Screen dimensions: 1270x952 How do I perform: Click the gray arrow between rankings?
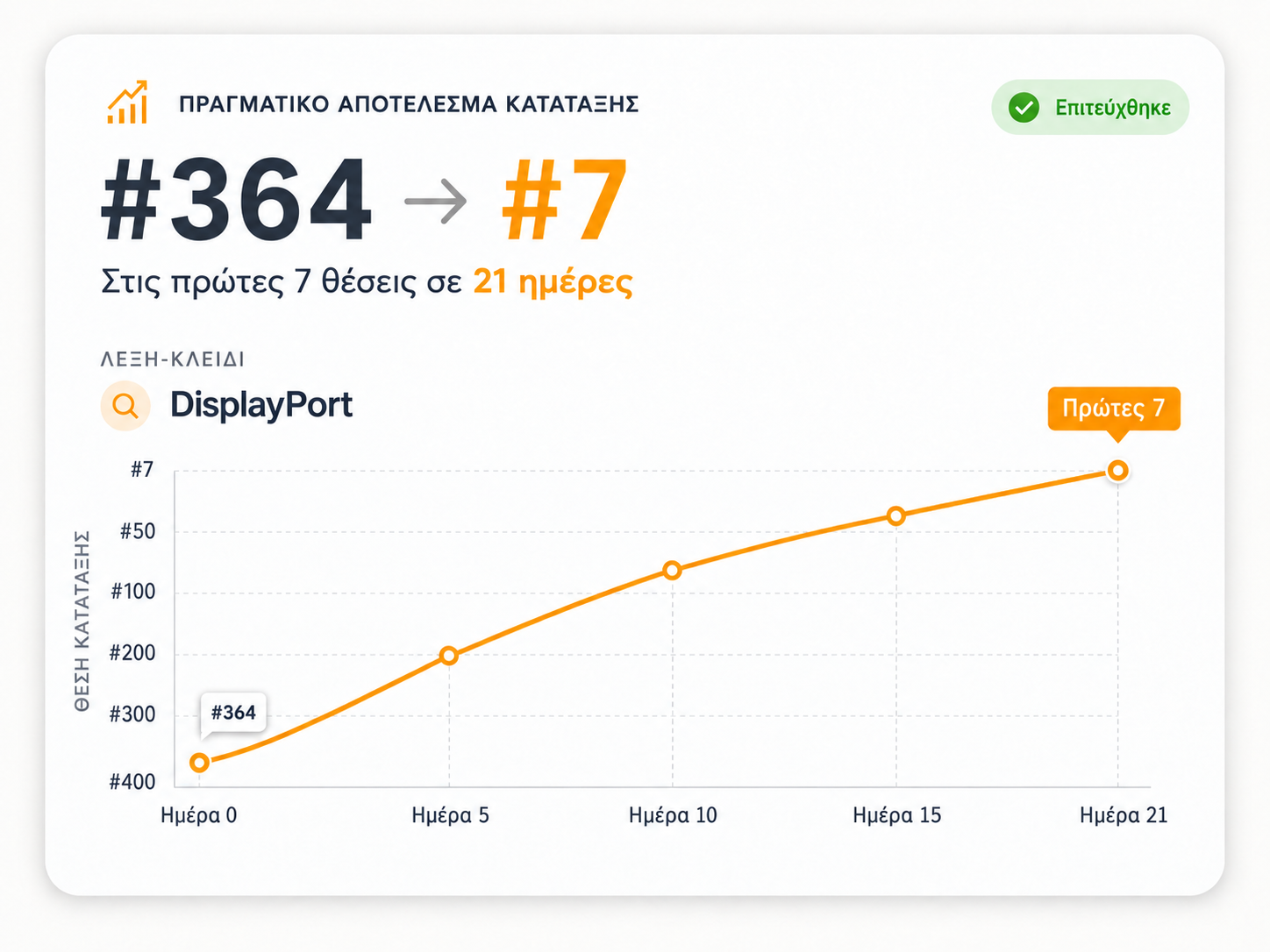pos(436,201)
